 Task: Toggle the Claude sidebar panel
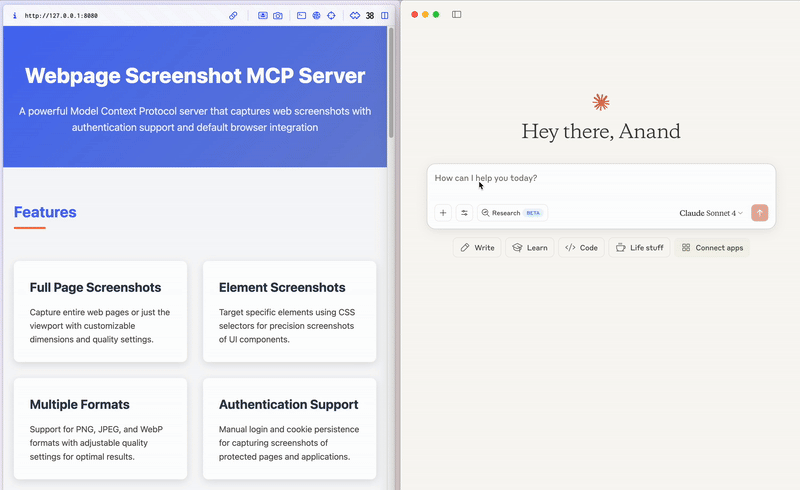457,14
